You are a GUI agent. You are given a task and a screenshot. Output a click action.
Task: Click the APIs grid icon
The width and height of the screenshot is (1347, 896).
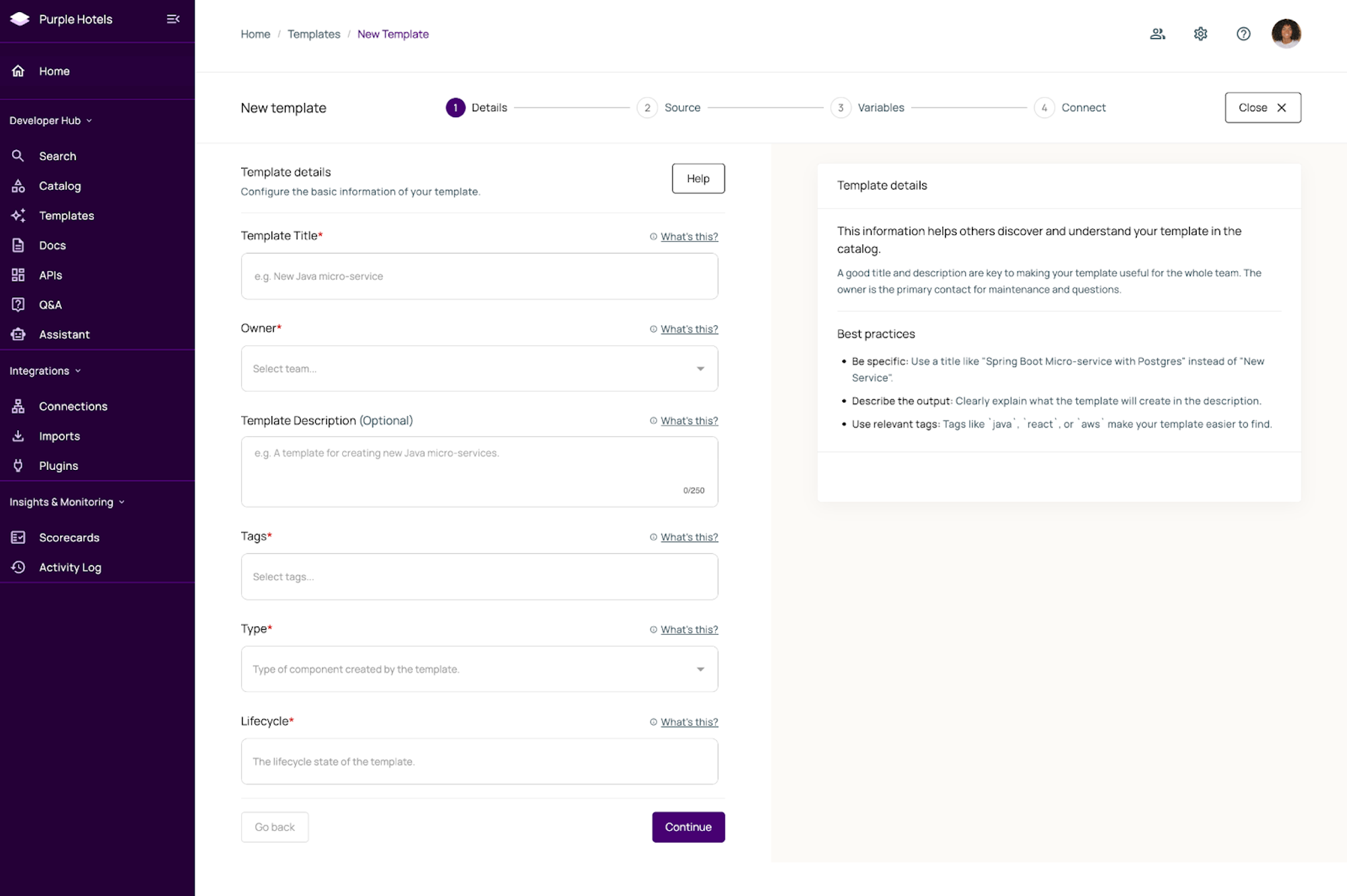[x=18, y=275]
